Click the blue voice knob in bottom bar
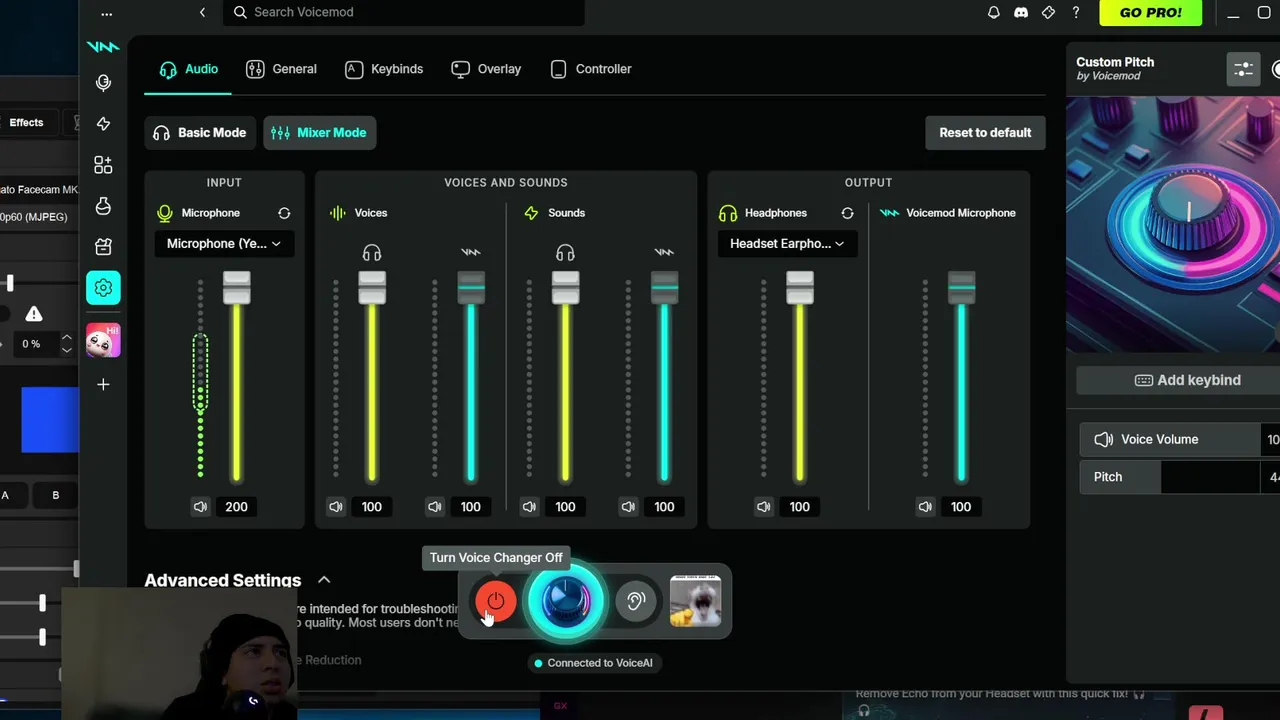 566,601
